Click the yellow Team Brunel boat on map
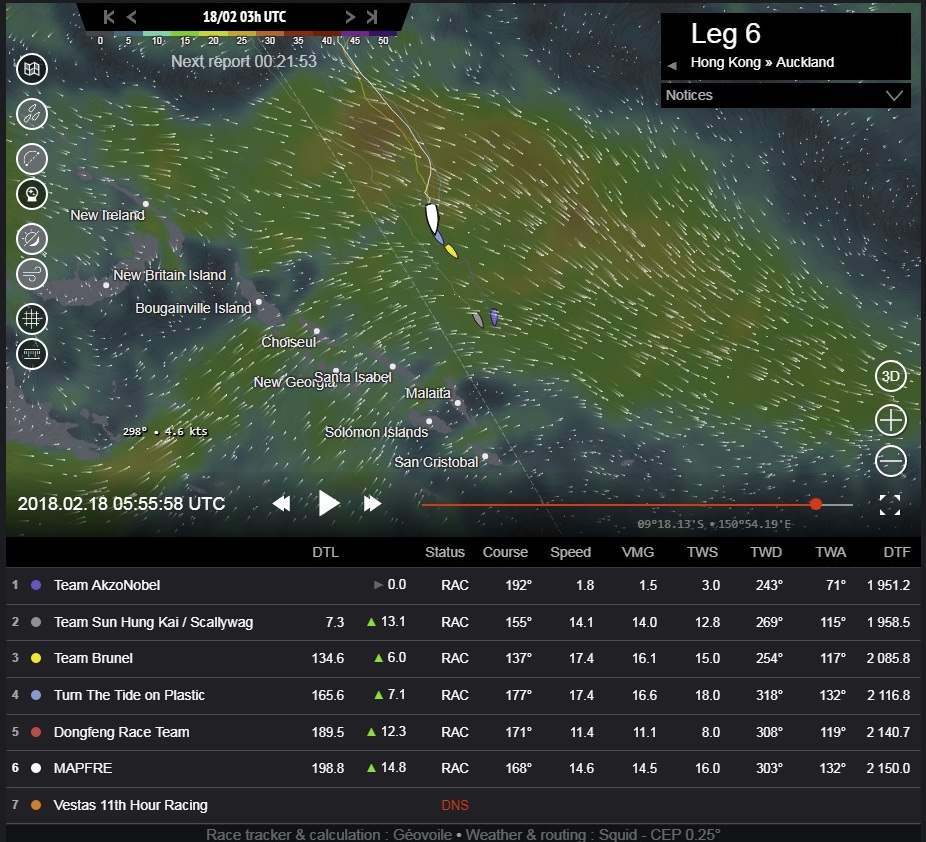The image size is (926, 842). pyautogui.click(x=451, y=251)
